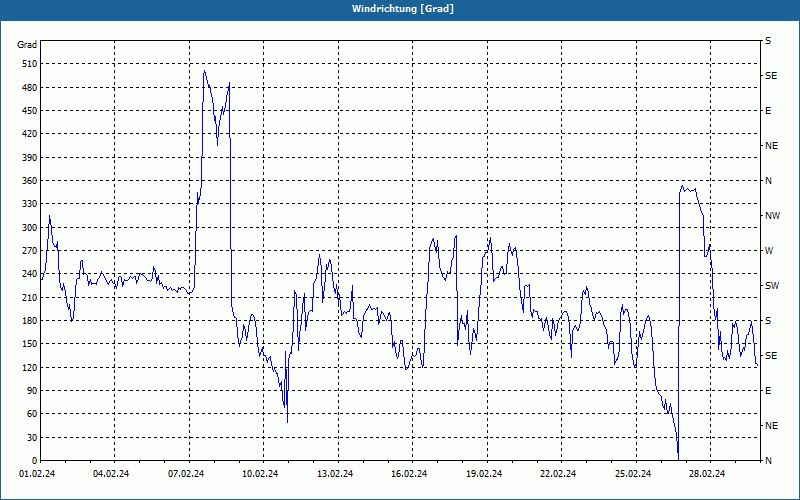Pick the 150 y-axis label

(29, 344)
